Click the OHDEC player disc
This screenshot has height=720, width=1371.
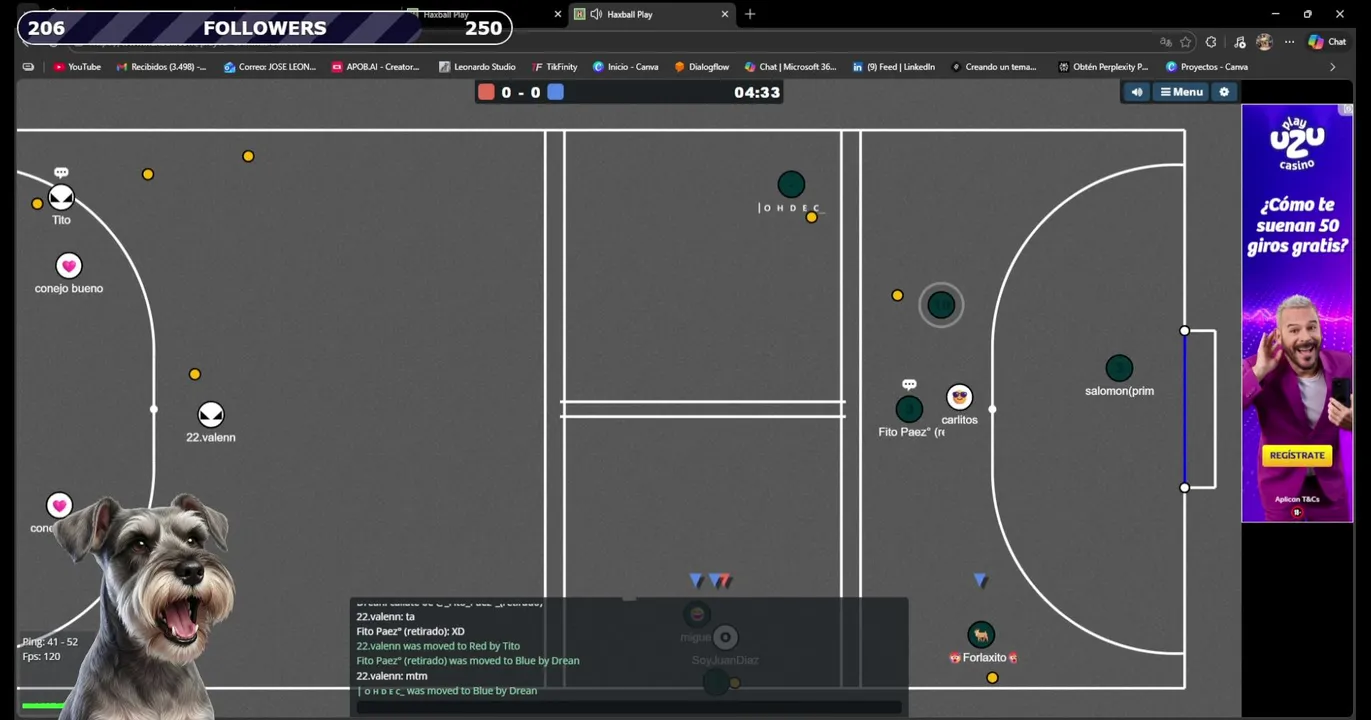pos(791,184)
